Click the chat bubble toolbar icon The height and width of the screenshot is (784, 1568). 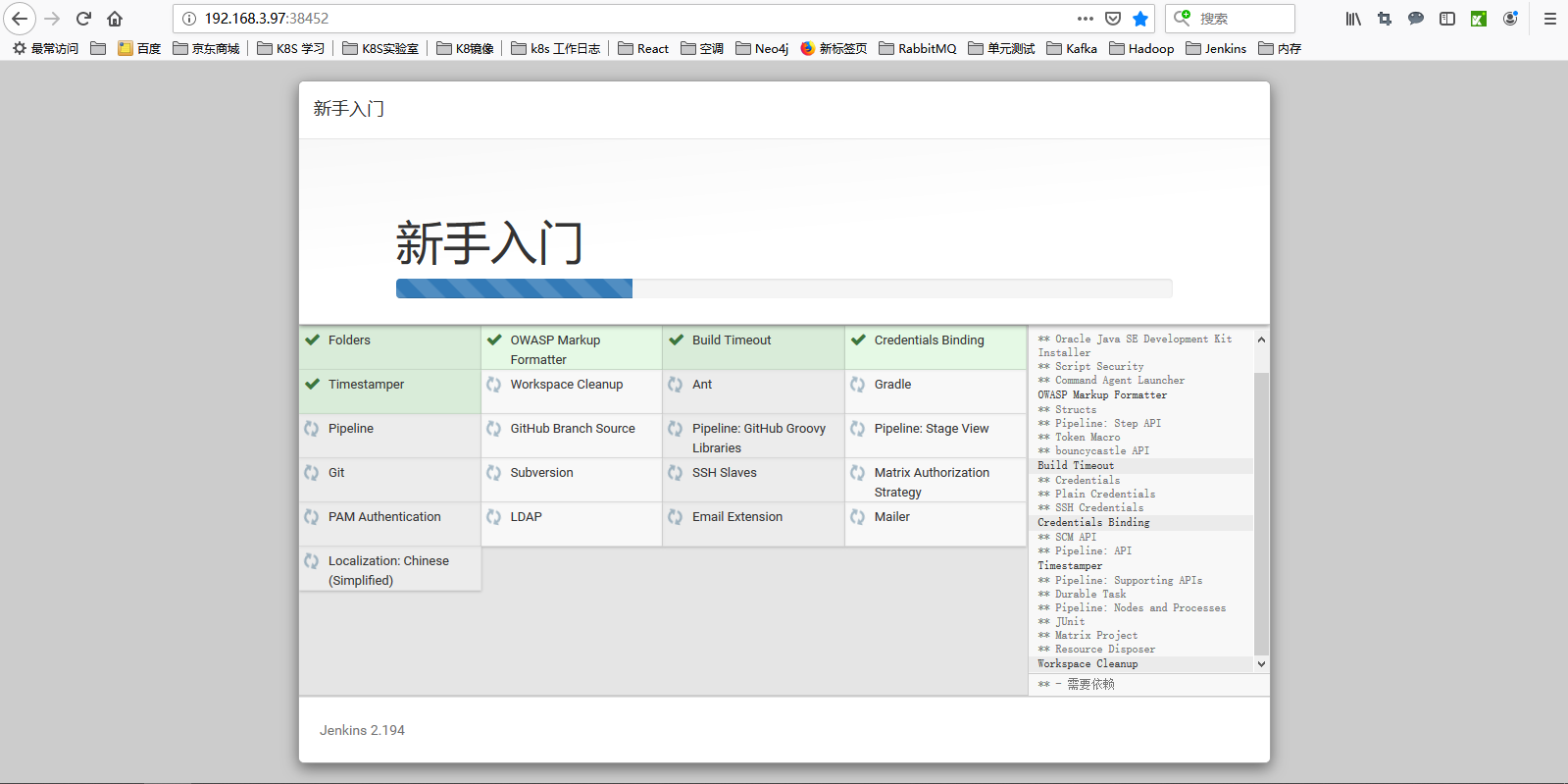click(1416, 19)
